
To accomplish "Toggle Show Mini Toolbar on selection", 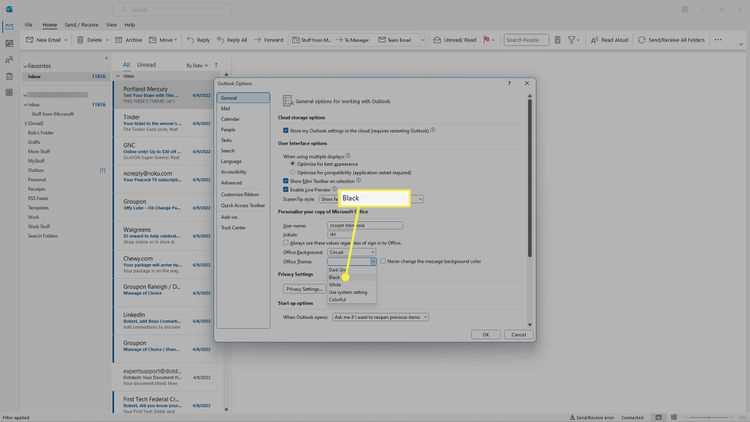I will coord(286,181).
